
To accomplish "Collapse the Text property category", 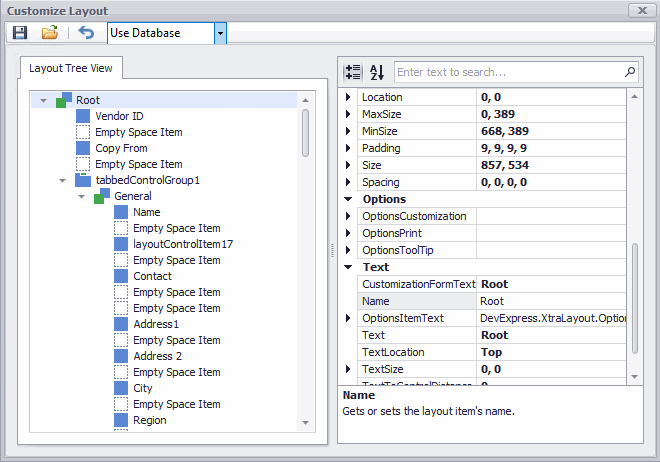I will [x=349, y=268].
